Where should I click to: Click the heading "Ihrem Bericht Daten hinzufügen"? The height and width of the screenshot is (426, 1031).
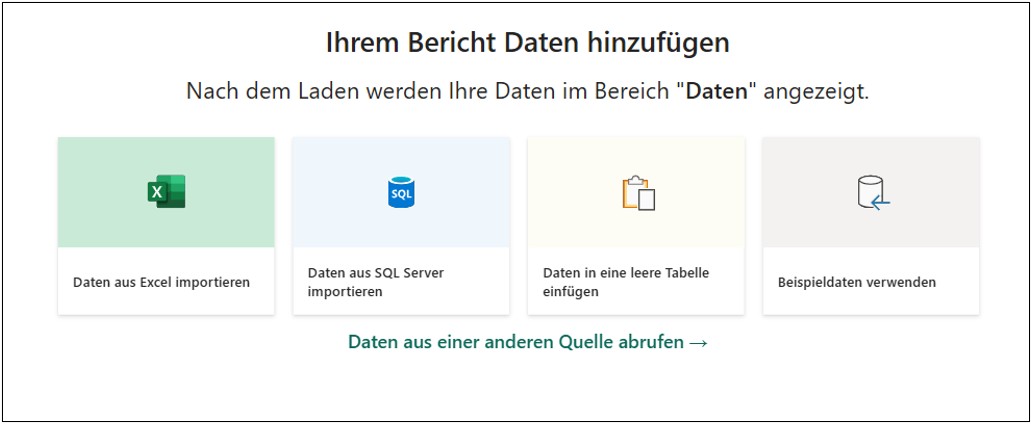[527, 43]
